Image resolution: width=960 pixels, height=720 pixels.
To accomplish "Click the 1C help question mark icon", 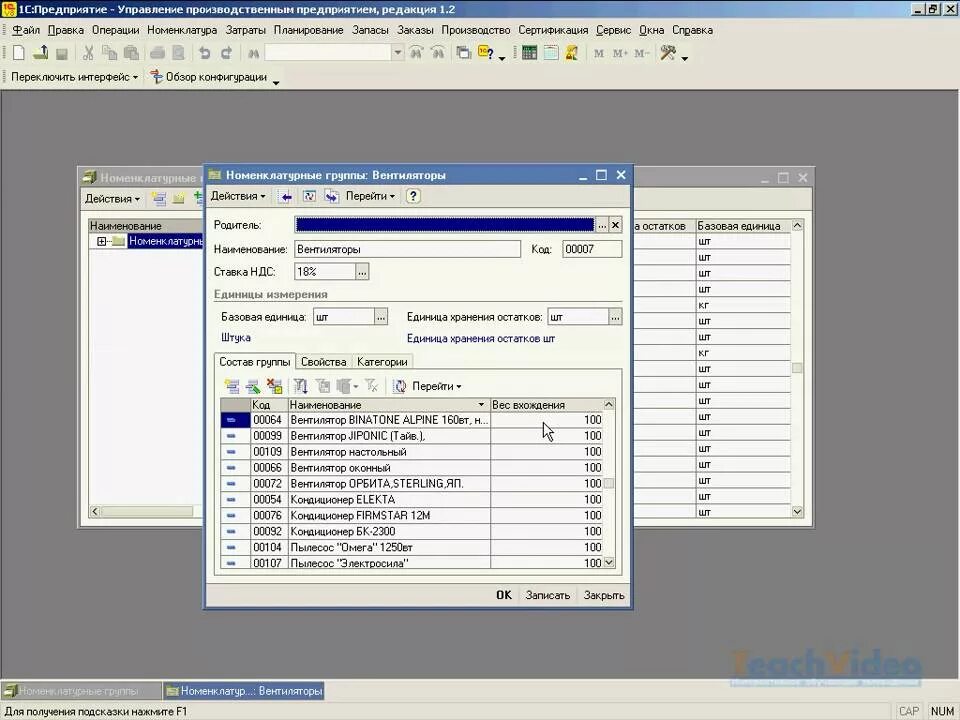I will pos(486,53).
